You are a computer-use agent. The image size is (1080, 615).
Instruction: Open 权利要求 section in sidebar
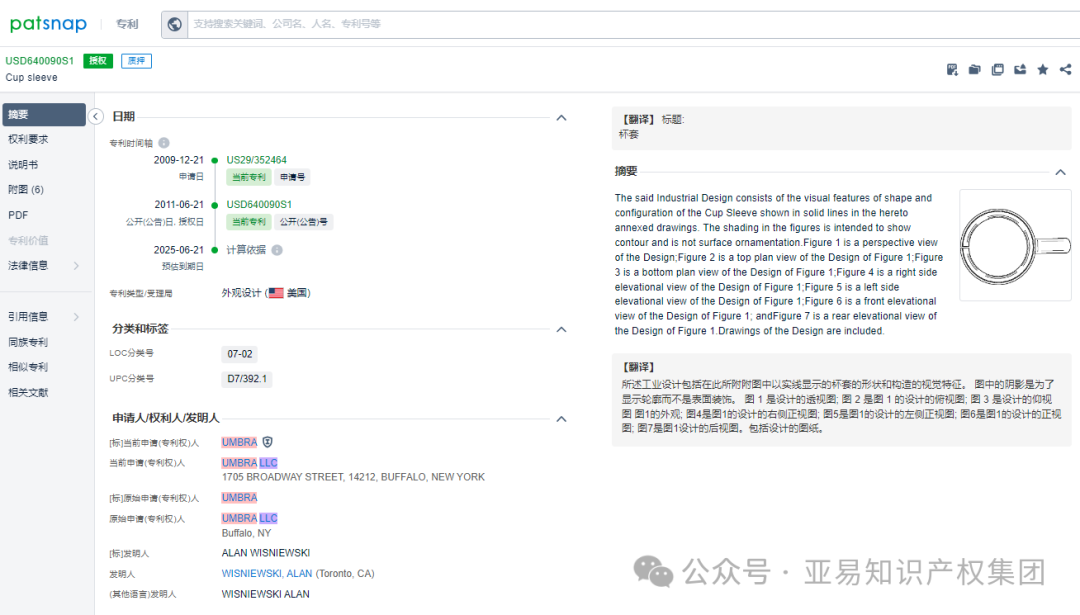point(28,139)
